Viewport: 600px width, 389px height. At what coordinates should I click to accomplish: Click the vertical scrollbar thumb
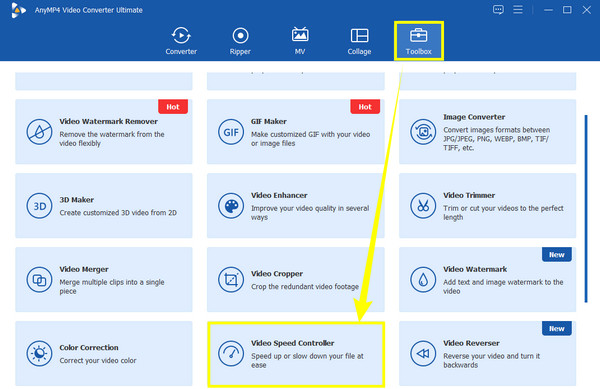point(586,208)
